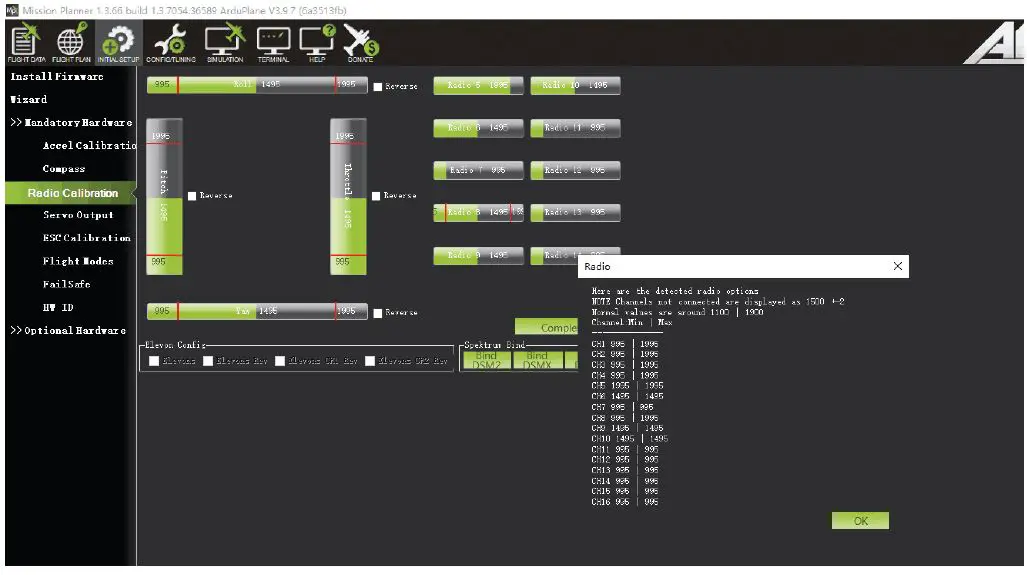1033x575 pixels.
Task: Open the Wizard page
Action: [x=28, y=99]
